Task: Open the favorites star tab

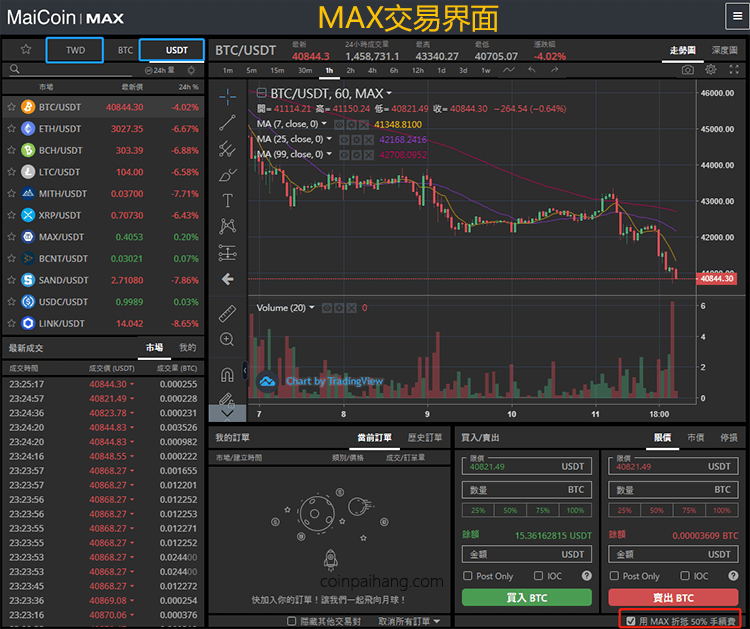Action: pyautogui.click(x=26, y=49)
